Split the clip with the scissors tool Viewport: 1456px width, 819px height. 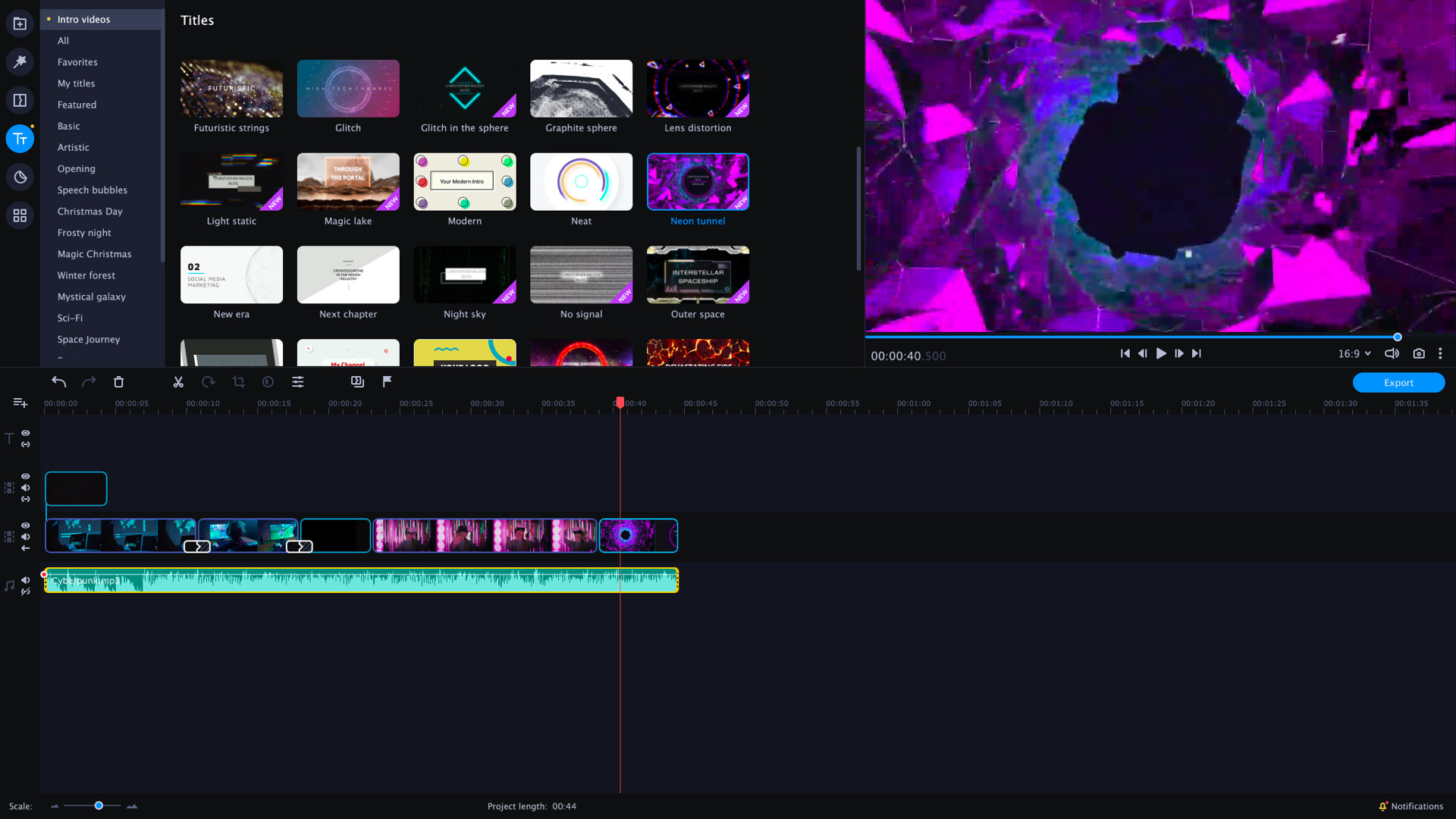pyautogui.click(x=177, y=381)
